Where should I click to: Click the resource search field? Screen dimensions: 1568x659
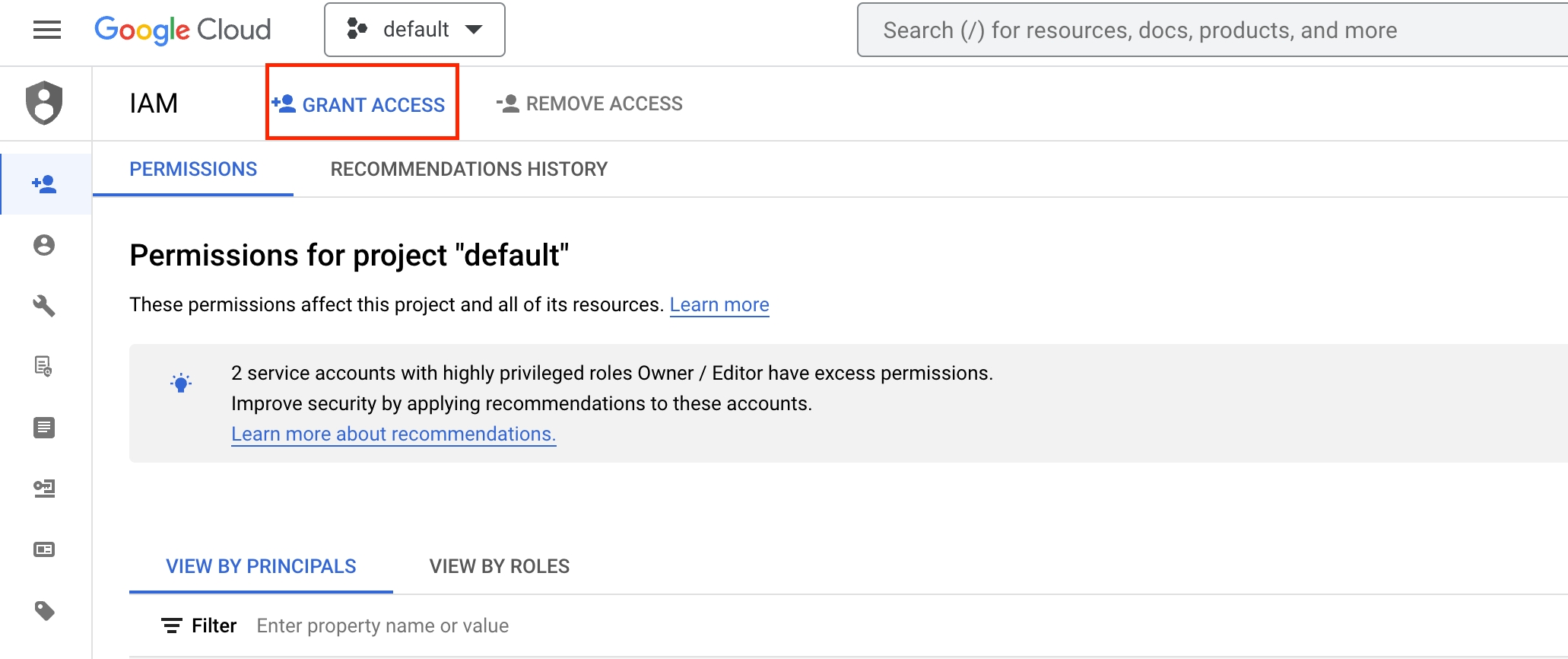(1209, 30)
